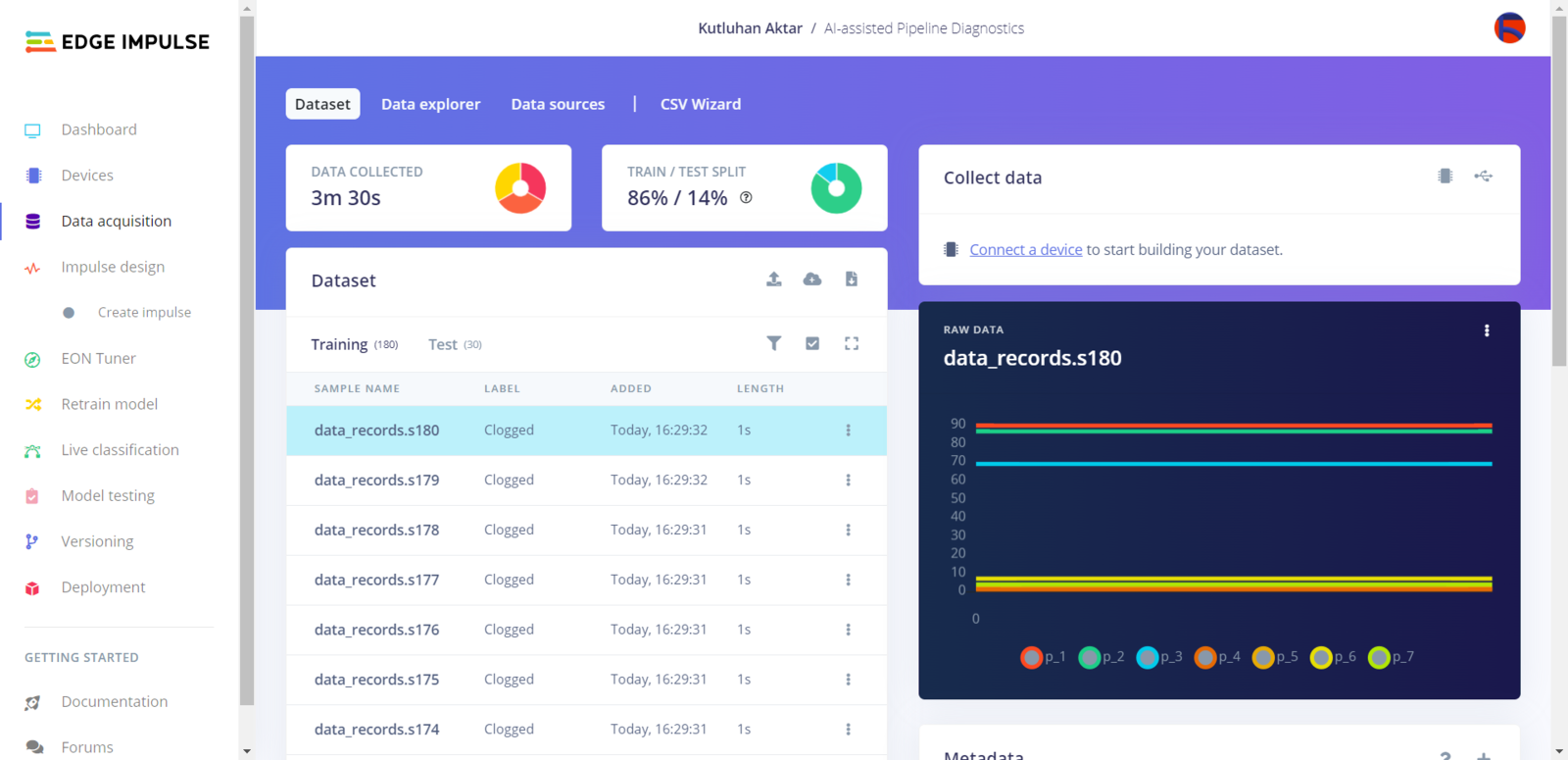Expand dataset list with fullscreen icon
This screenshot has width=1568, height=760.
click(x=852, y=343)
